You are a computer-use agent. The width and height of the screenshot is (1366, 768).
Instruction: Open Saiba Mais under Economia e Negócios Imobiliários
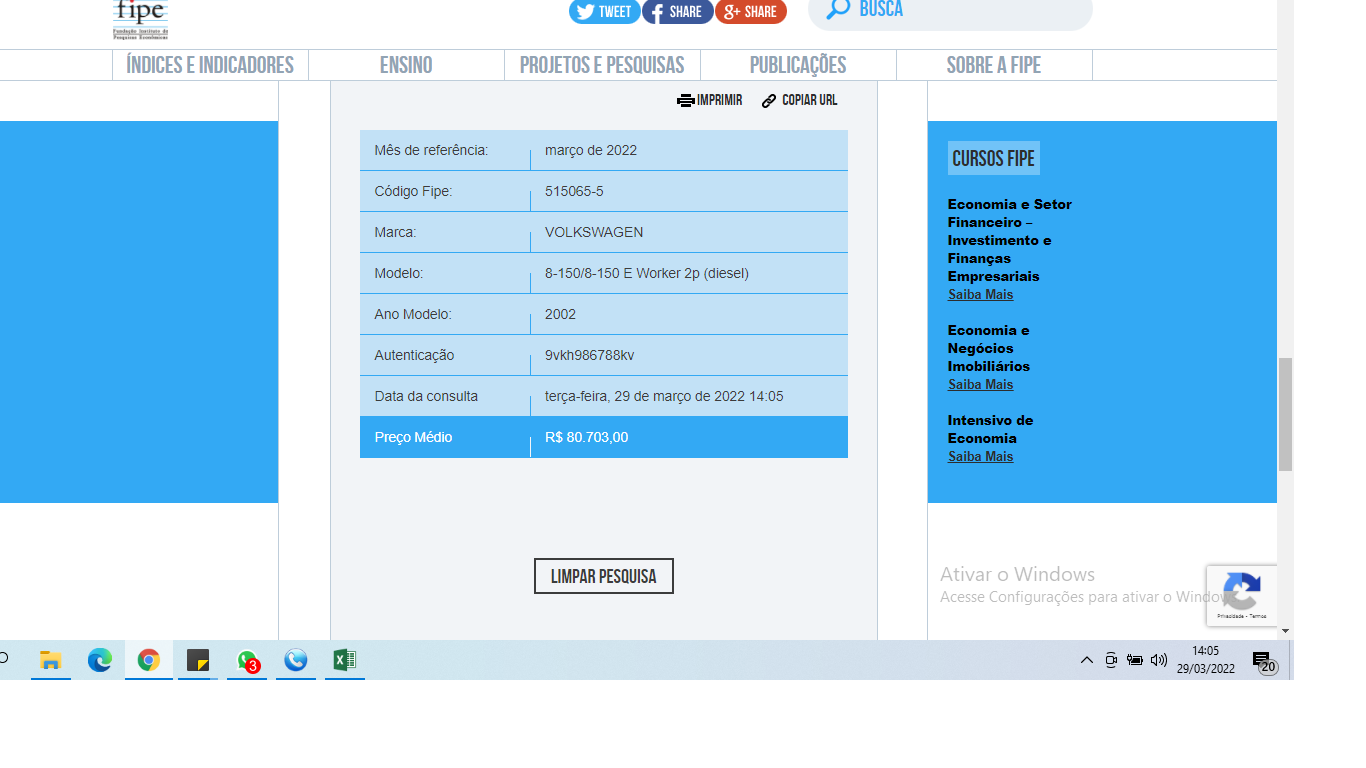pyautogui.click(x=980, y=384)
